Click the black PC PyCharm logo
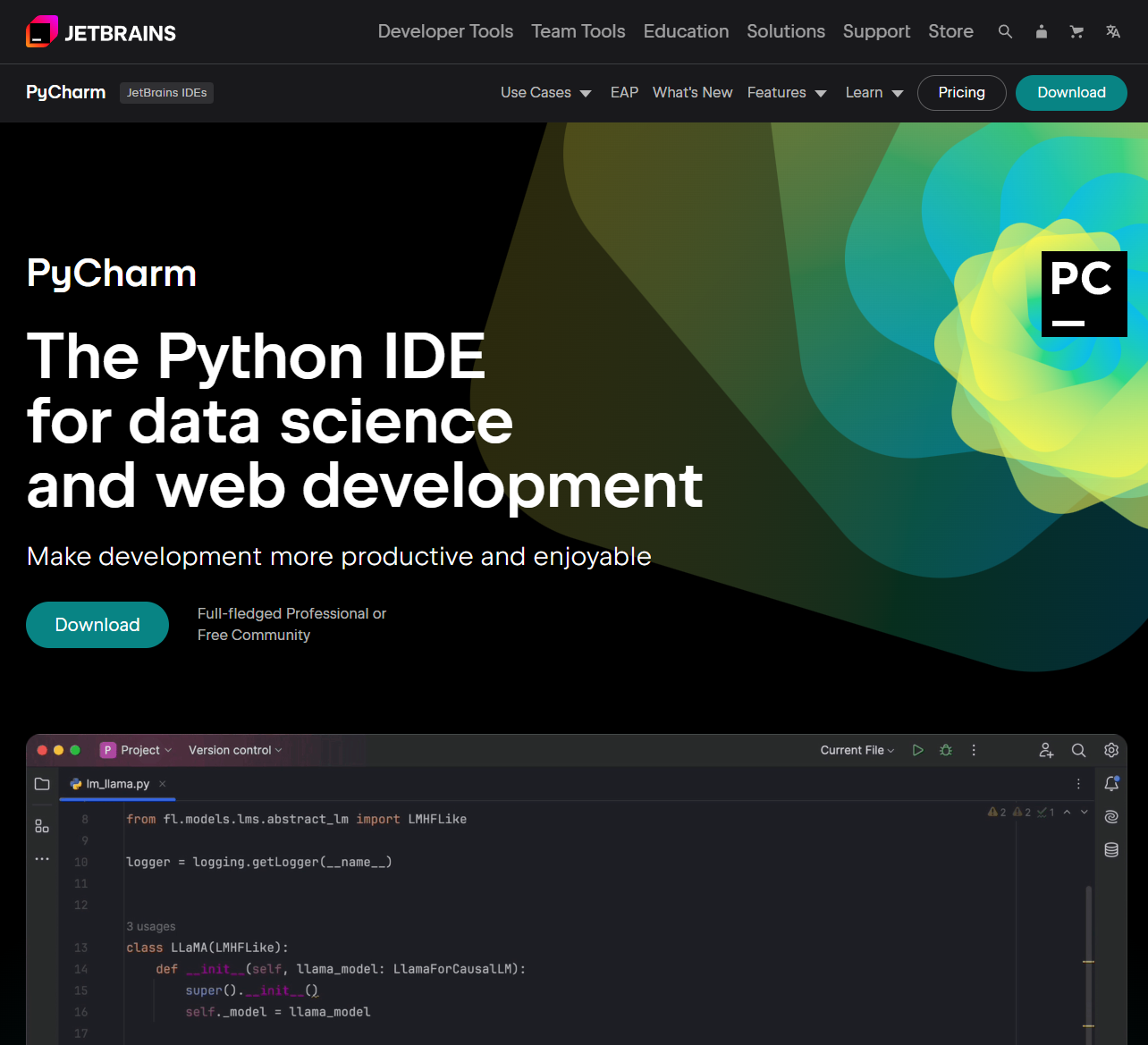Screen dimensions: 1148x1045 point(1084,294)
